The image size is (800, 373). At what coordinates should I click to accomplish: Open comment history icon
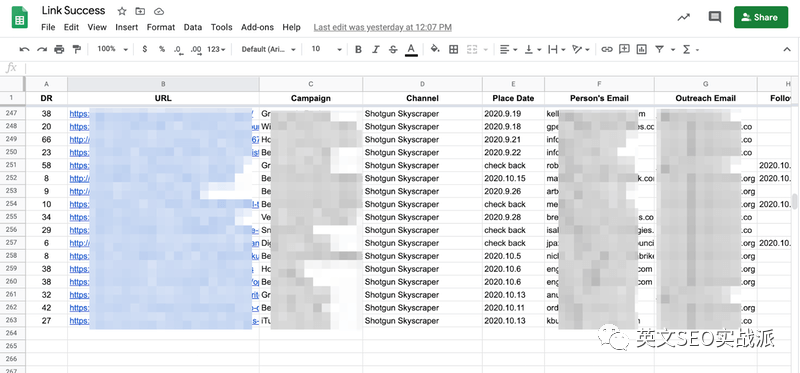pos(715,17)
